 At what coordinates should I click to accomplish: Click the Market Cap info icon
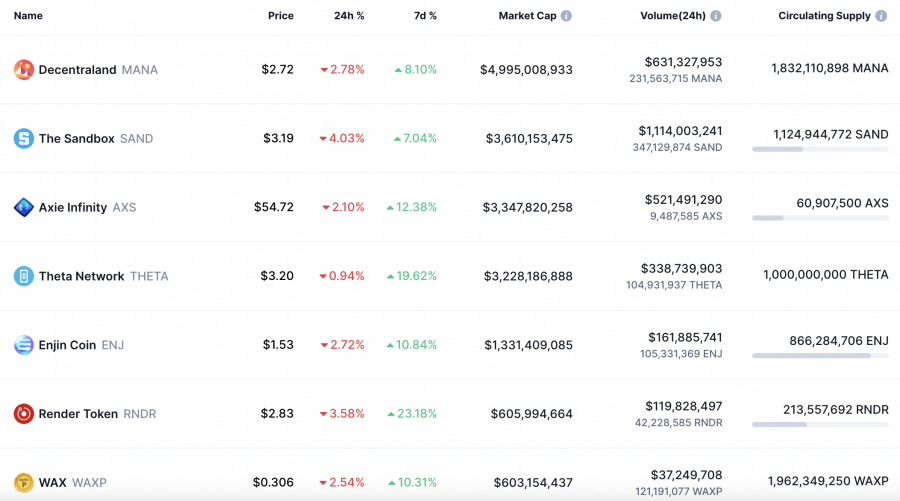point(566,16)
